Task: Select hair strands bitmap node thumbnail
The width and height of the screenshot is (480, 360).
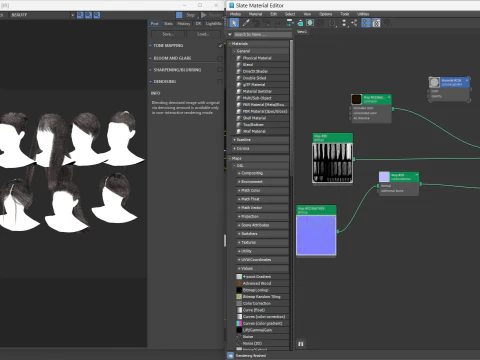Action: (x=332, y=163)
